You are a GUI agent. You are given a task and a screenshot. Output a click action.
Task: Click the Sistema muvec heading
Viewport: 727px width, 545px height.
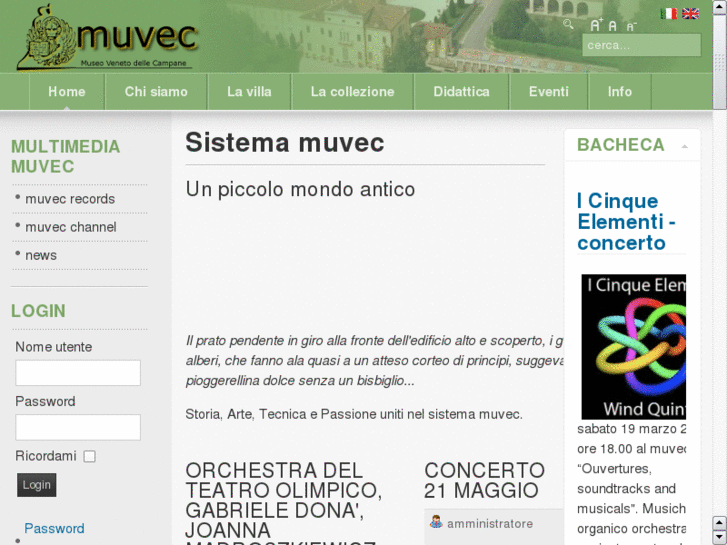pyautogui.click(x=285, y=142)
